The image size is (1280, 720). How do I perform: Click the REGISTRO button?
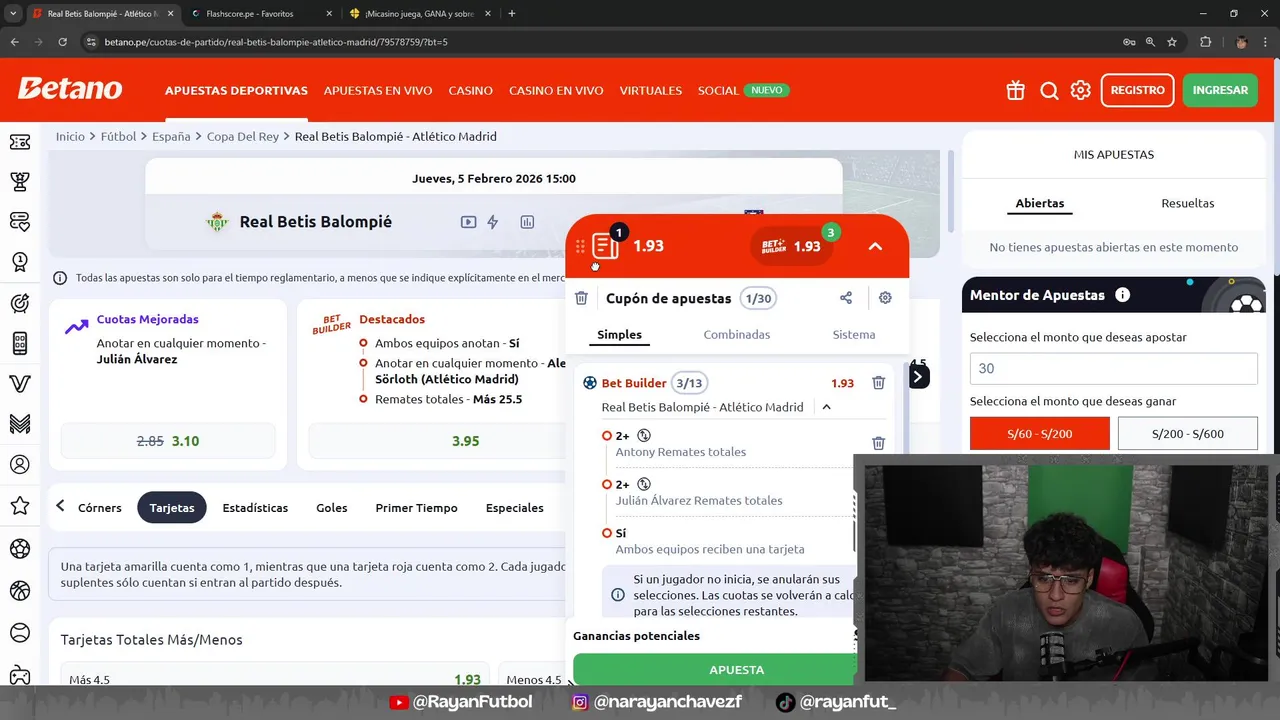coord(1138,90)
